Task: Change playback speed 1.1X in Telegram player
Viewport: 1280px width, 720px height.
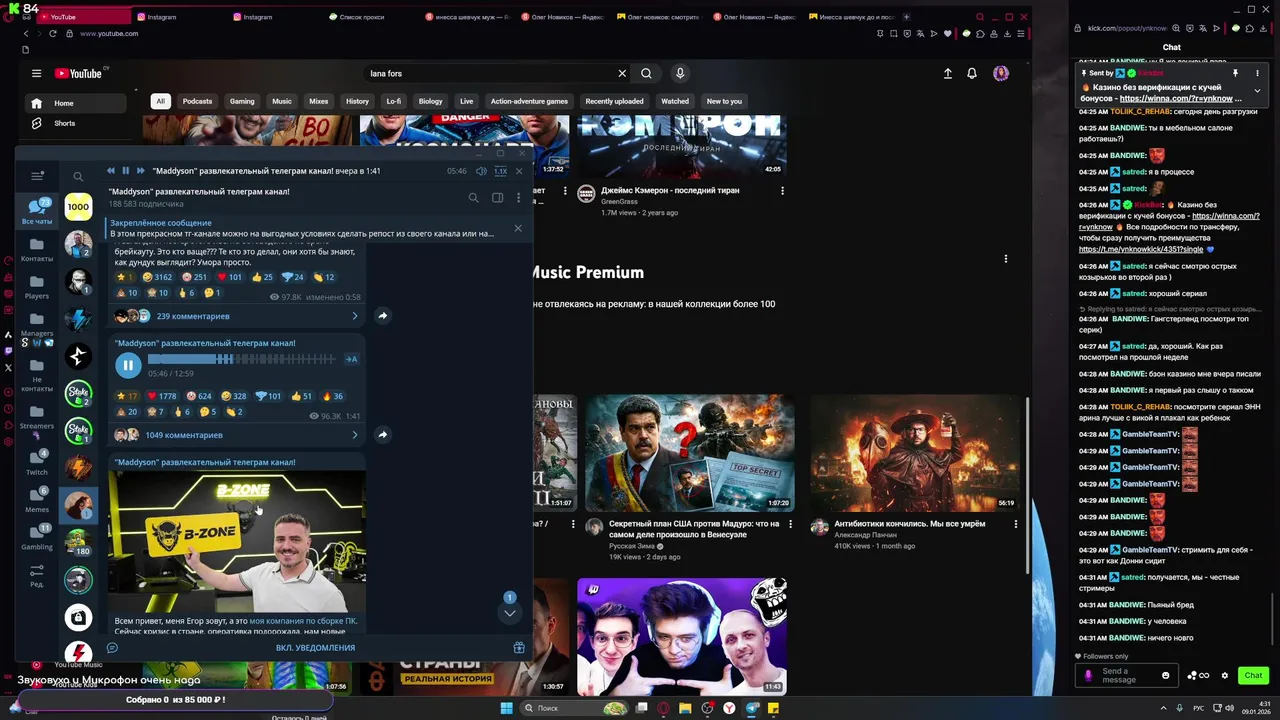Action: click(500, 171)
